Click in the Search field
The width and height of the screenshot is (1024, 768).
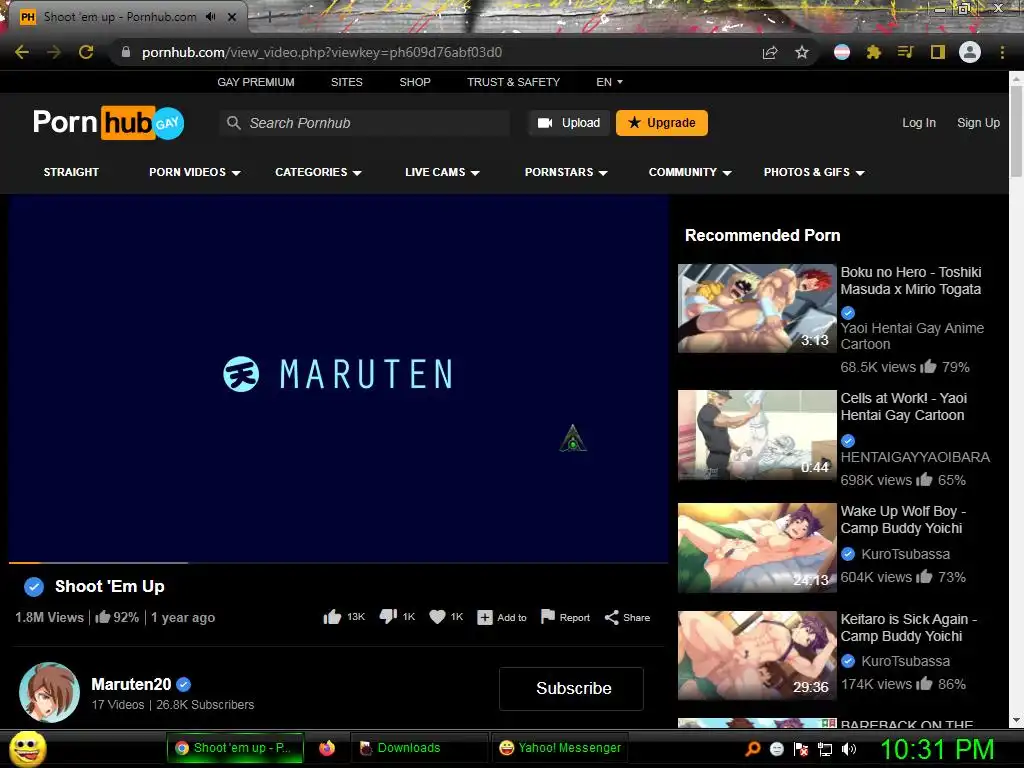point(364,123)
